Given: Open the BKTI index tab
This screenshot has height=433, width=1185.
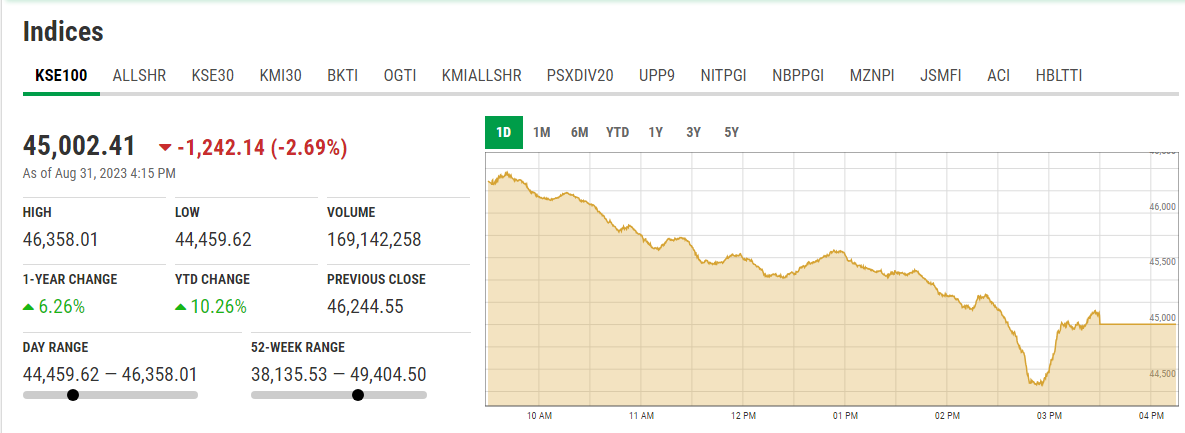Looking at the screenshot, I should (342, 76).
